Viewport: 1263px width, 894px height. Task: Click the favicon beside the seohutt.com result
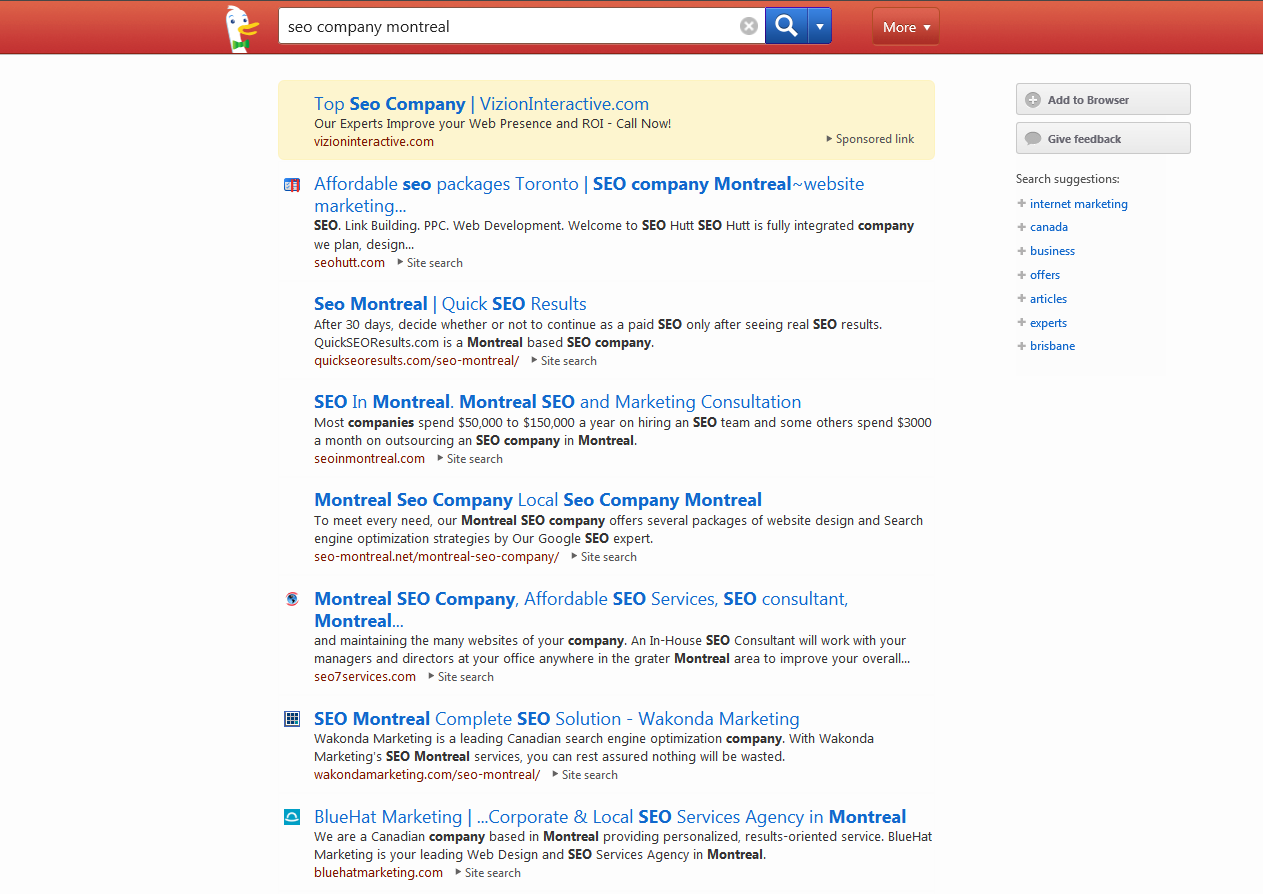(291, 184)
